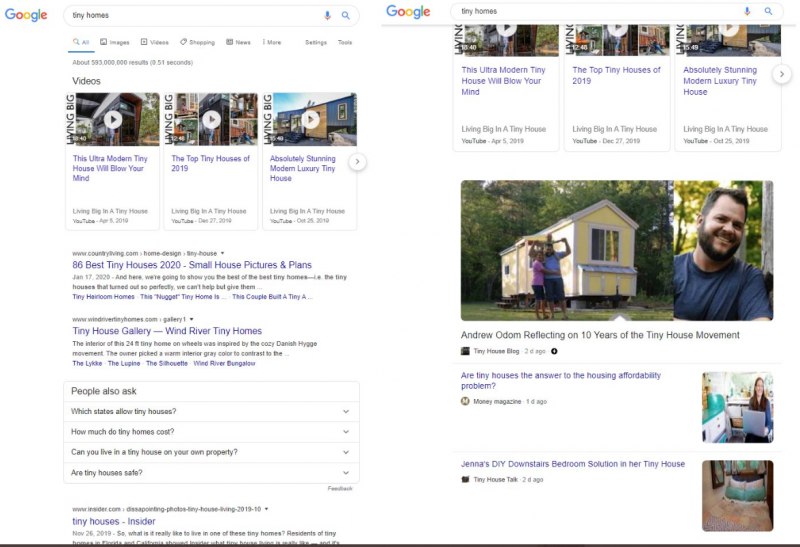Expand 'Which states allow tiny houses?' question
Screen dimensions: 800x547
(211, 411)
